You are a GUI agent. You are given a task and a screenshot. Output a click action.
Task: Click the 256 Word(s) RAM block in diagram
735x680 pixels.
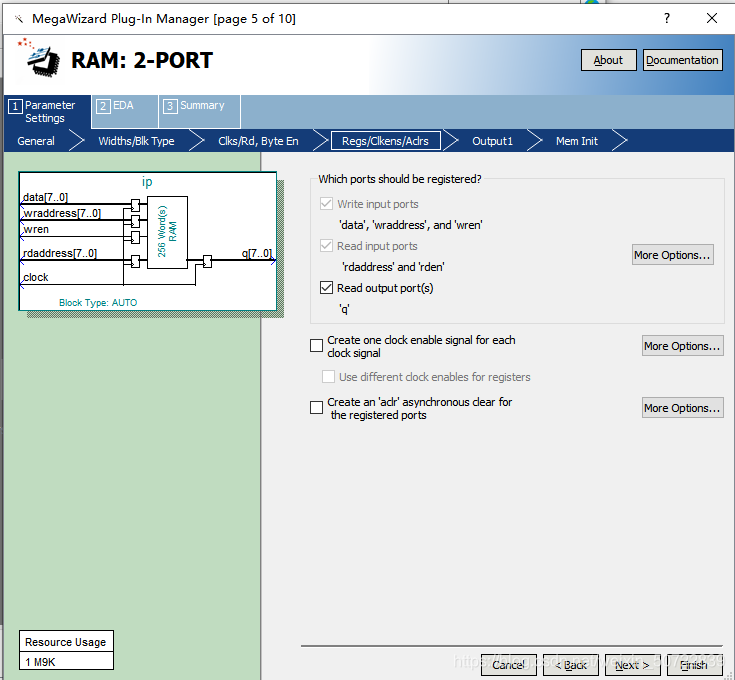[167, 232]
